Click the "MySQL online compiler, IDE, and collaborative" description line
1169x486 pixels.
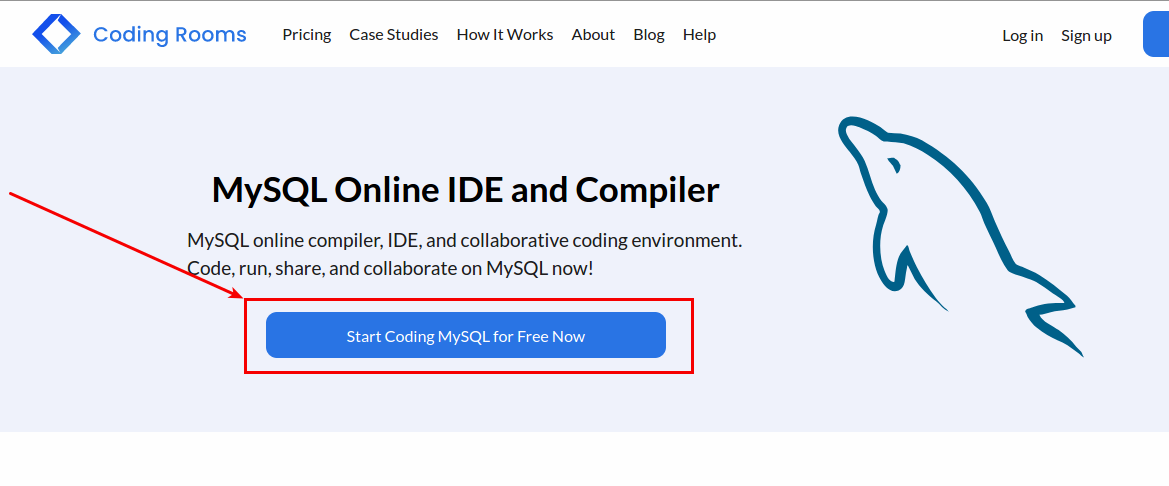pos(465,241)
